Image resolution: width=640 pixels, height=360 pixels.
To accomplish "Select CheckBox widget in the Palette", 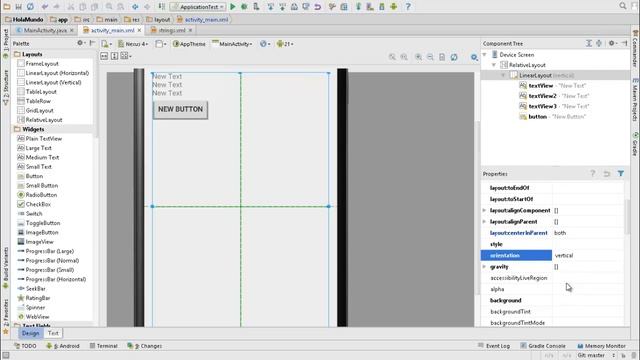I will click(34, 204).
